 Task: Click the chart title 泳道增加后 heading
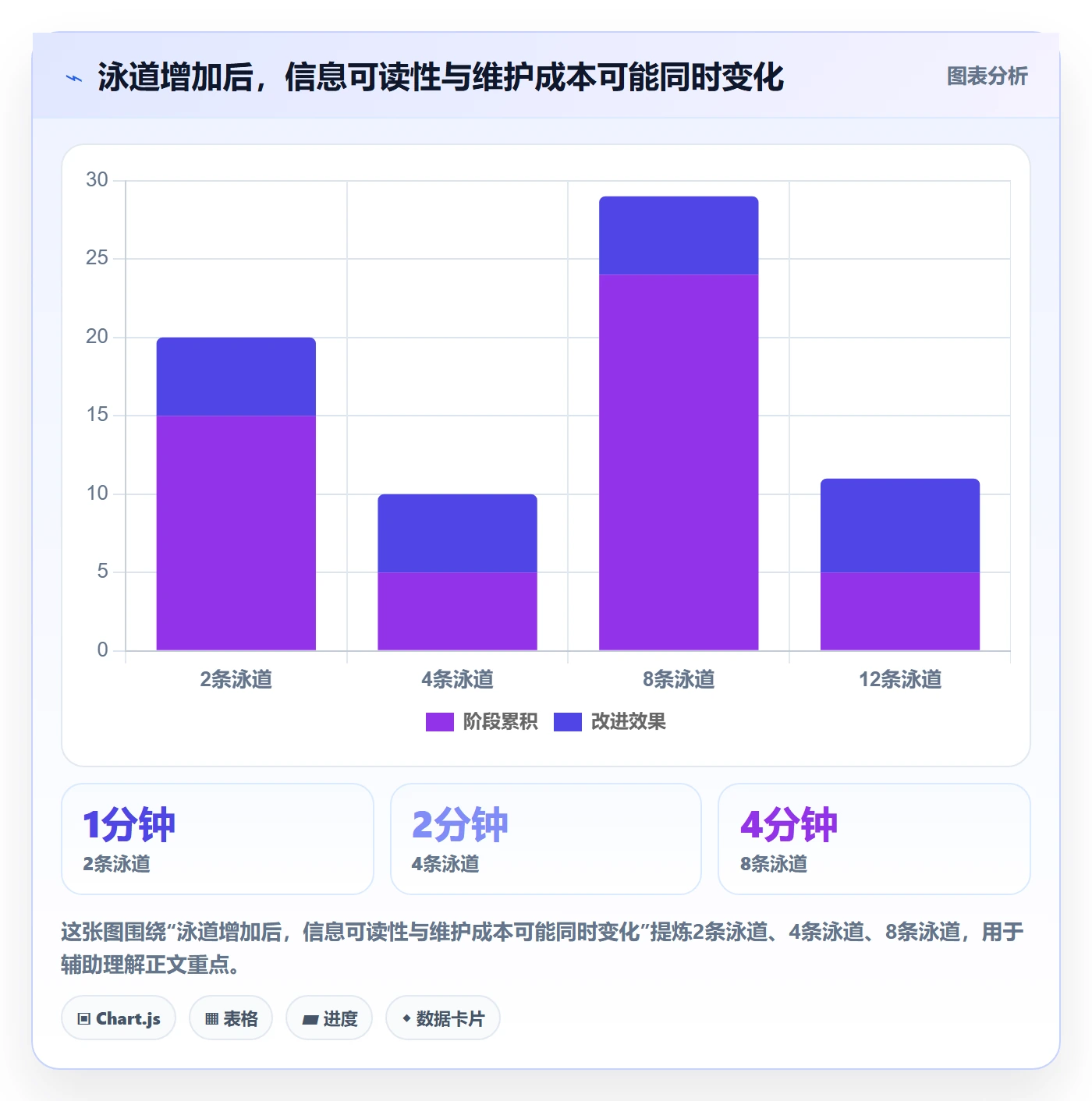pyautogui.click(x=441, y=77)
